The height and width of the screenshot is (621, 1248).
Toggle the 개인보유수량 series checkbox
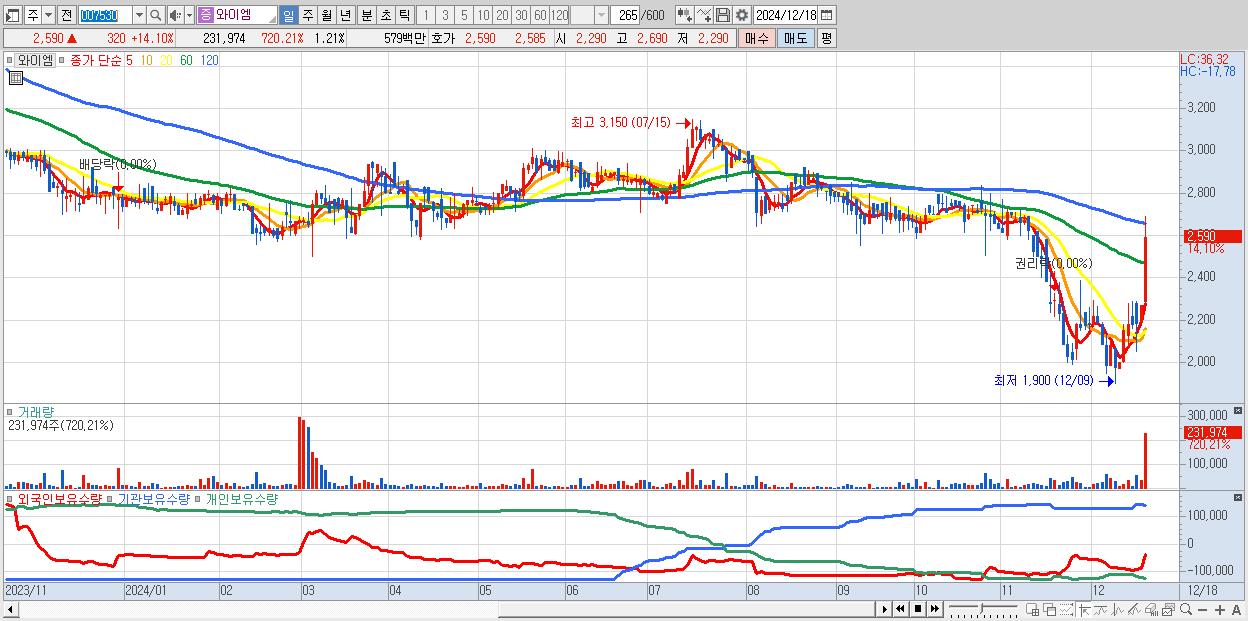pos(199,498)
